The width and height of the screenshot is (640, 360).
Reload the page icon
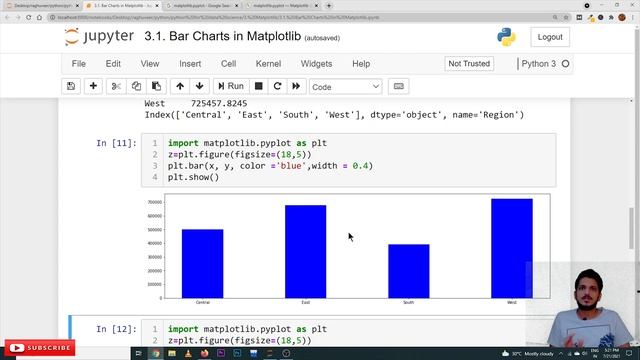(x=29, y=17)
